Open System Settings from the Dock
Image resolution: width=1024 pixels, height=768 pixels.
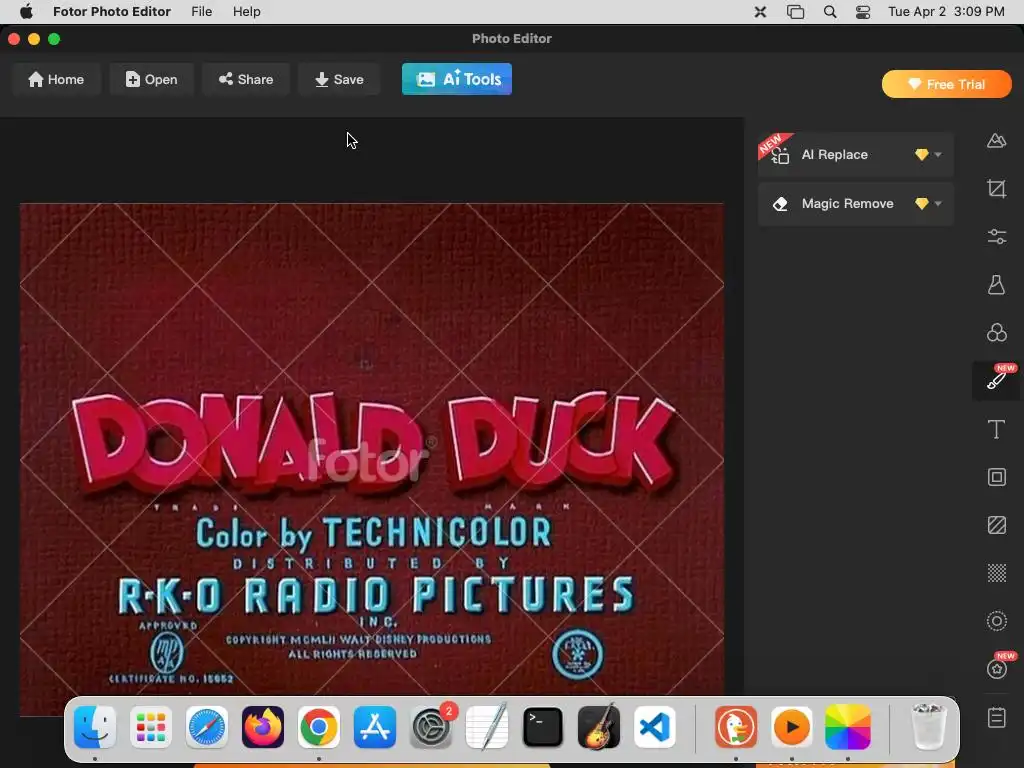point(431,727)
